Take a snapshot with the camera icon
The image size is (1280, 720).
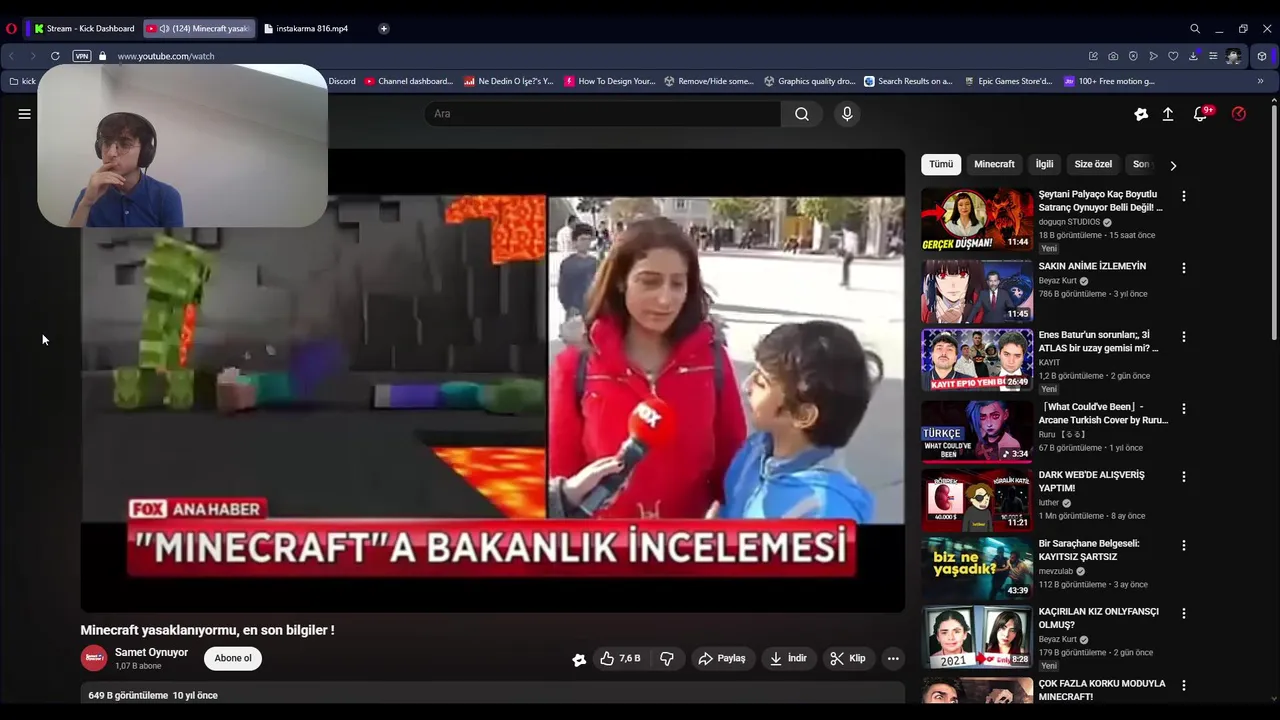tap(1113, 56)
